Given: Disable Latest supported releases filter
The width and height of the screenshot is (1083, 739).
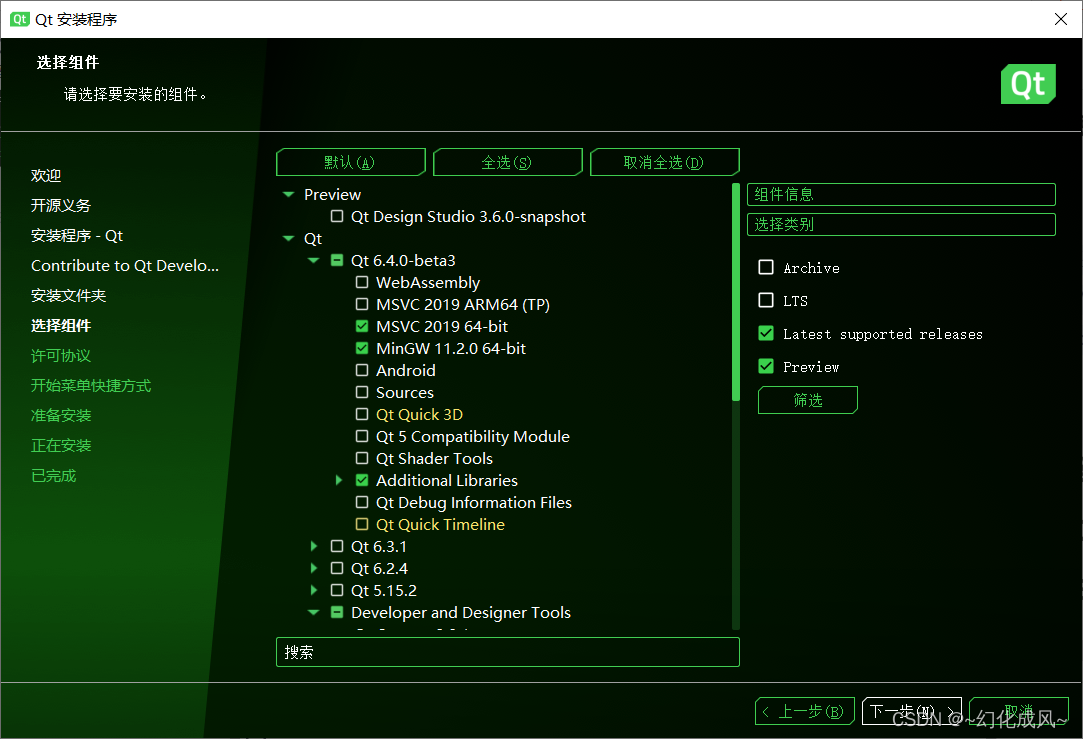Looking at the screenshot, I should (x=766, y=334).
